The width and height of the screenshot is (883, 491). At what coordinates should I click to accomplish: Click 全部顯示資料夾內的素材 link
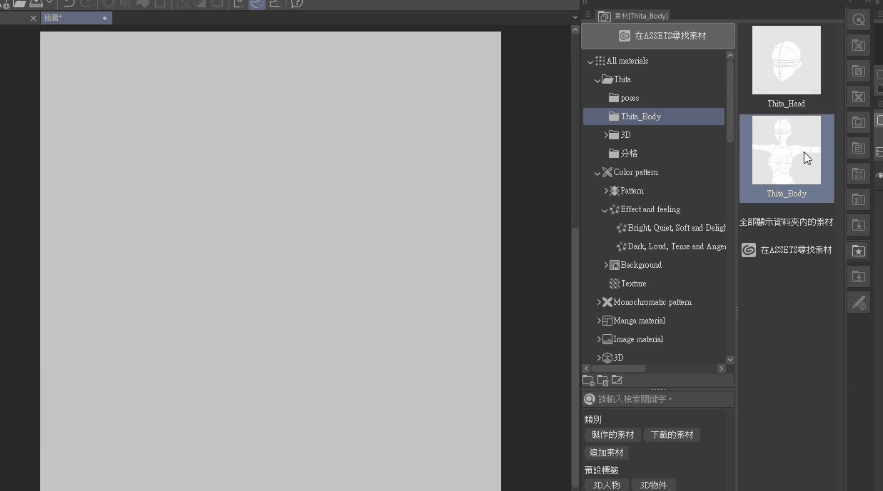(786, 222)
